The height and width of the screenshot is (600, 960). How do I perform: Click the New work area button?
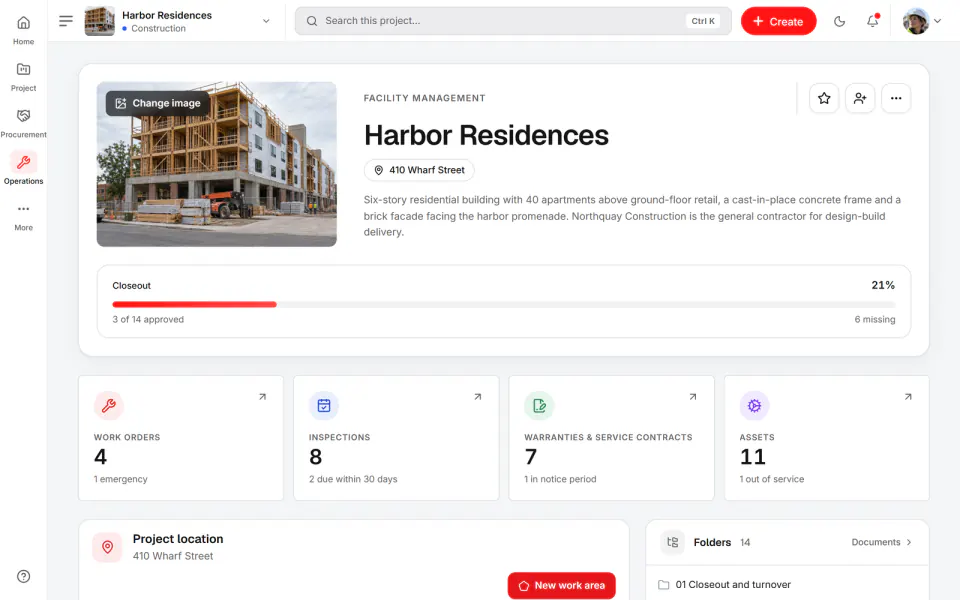561,585
